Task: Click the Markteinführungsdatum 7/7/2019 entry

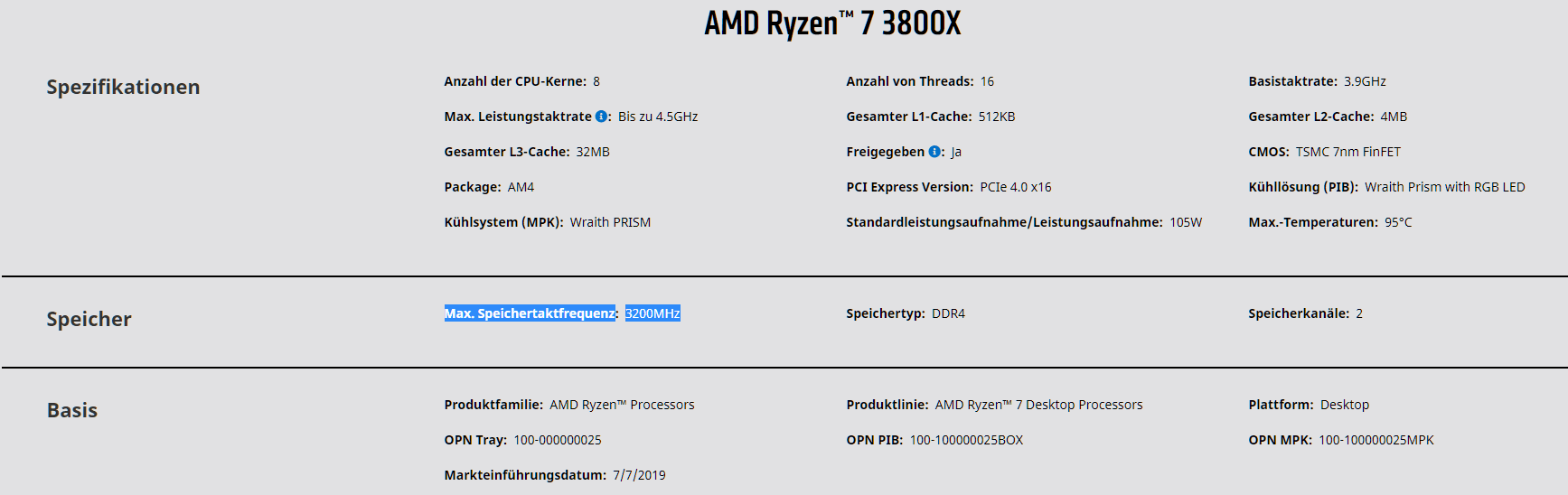Action: point(555,475)
